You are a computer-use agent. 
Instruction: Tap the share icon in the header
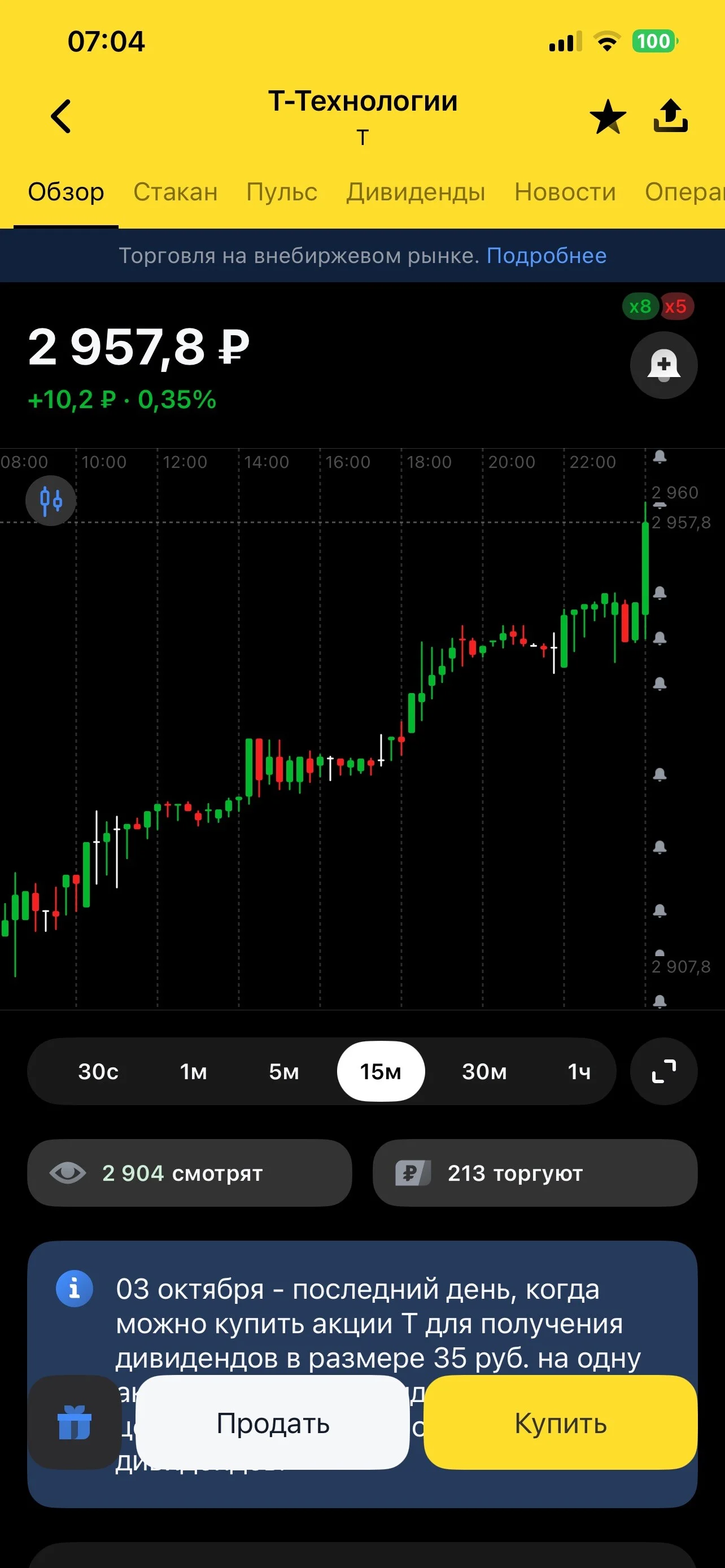click(x=670, y=116)
